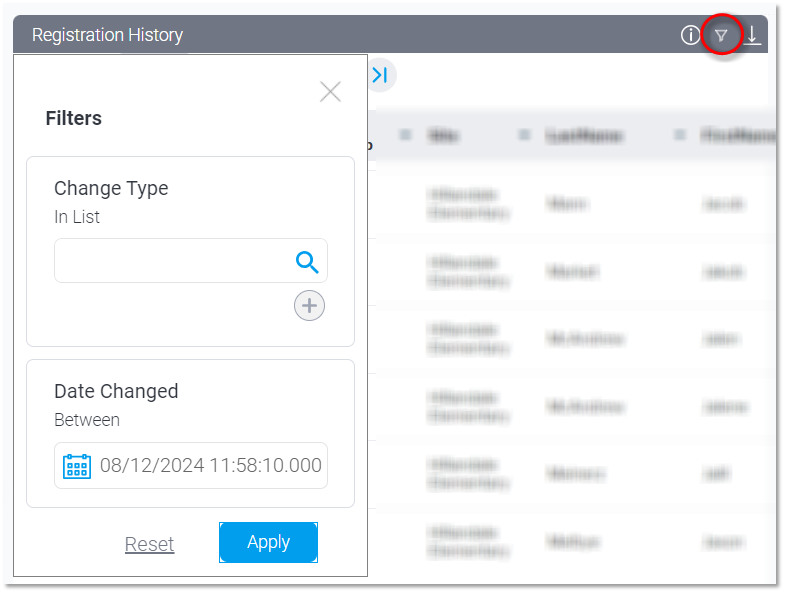Viewport: 785px width, 593px height.
Task: Click the Date Changed filter label
Action: pyautogui.click(x=116, y=391)
